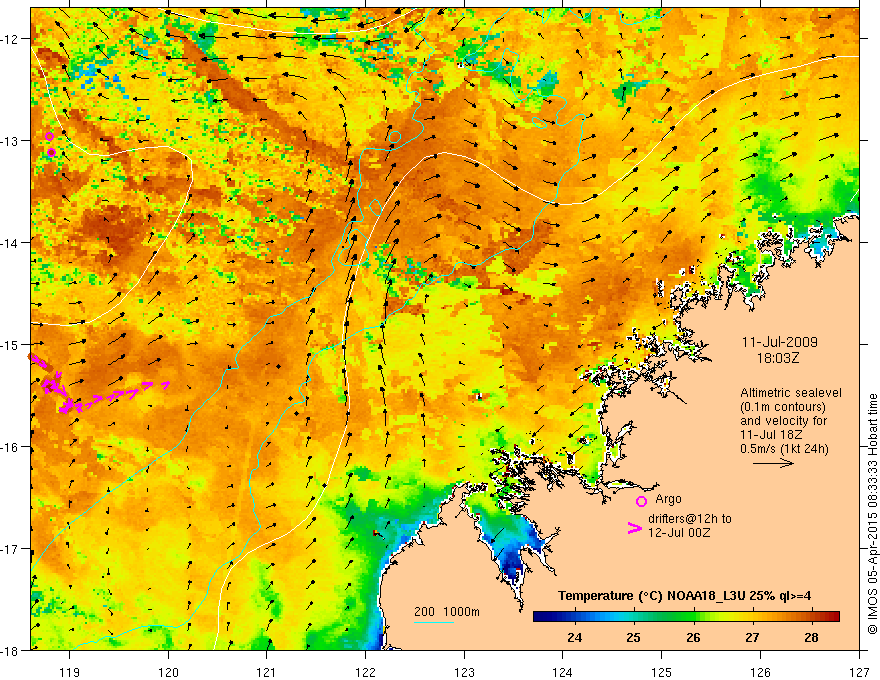The width and height of the screenshot is (880, 680).
Task: Click the longitude axis label 125
Action: (x=662, y=672)
